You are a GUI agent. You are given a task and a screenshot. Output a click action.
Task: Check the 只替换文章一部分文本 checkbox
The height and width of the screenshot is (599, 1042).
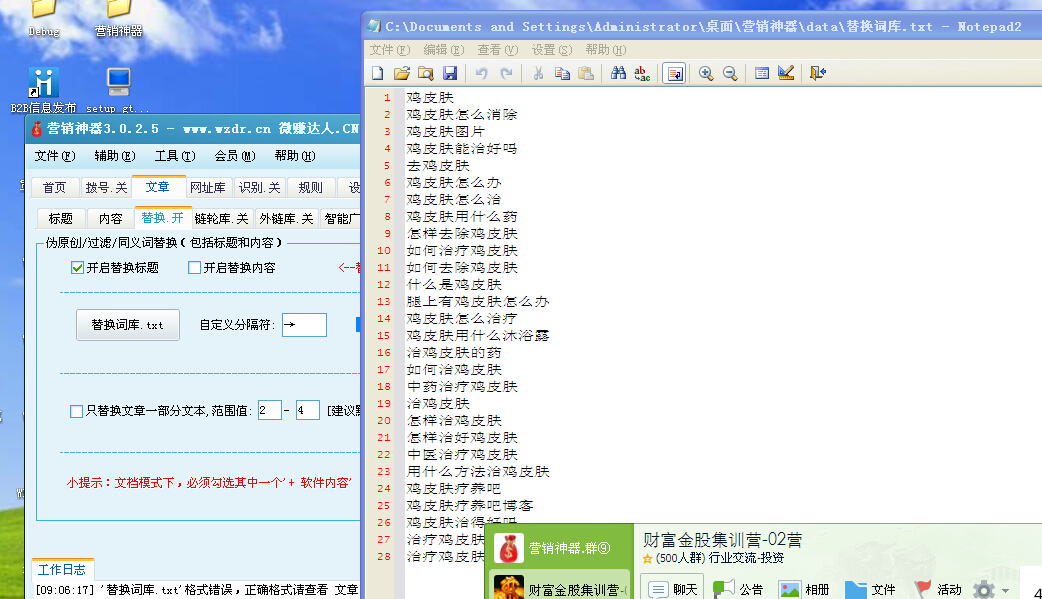(x=77, y=410)
